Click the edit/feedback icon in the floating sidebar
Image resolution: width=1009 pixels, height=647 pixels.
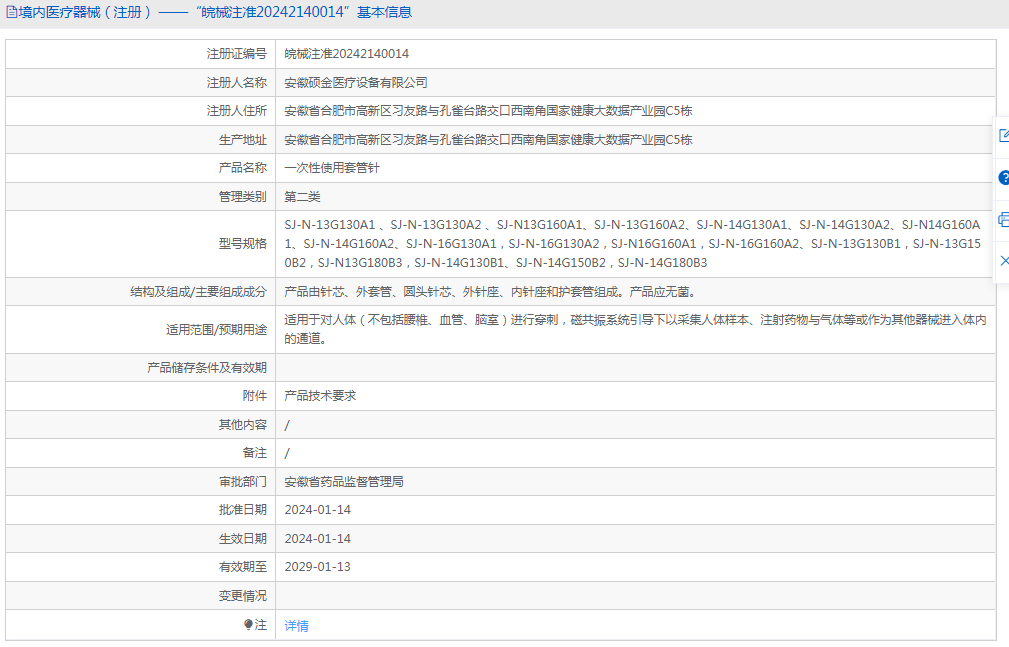pyautogui.click(x=1004, y=136)
